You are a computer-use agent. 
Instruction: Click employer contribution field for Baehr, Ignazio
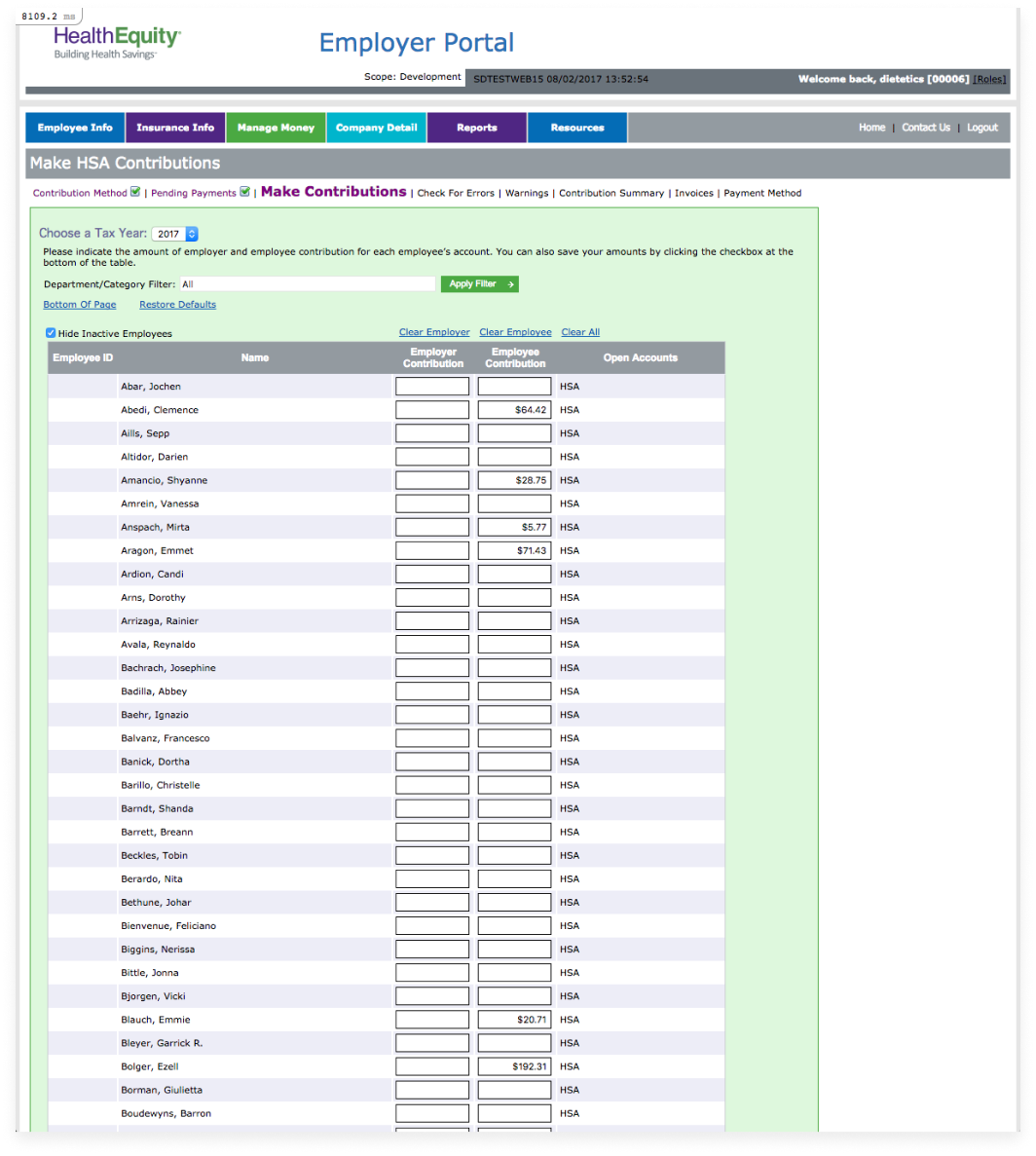[x=431, y=715]
